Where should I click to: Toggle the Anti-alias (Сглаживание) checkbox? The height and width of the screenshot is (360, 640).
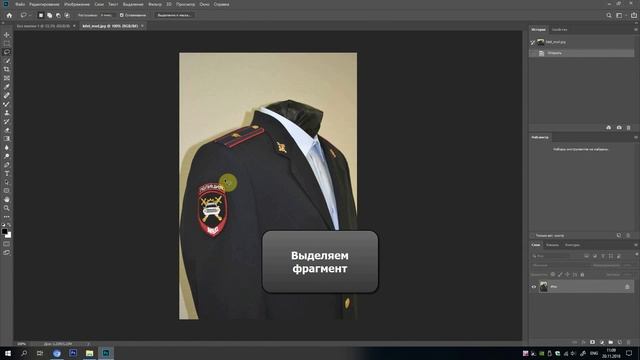pyautogui.click(x=121, y=16)
